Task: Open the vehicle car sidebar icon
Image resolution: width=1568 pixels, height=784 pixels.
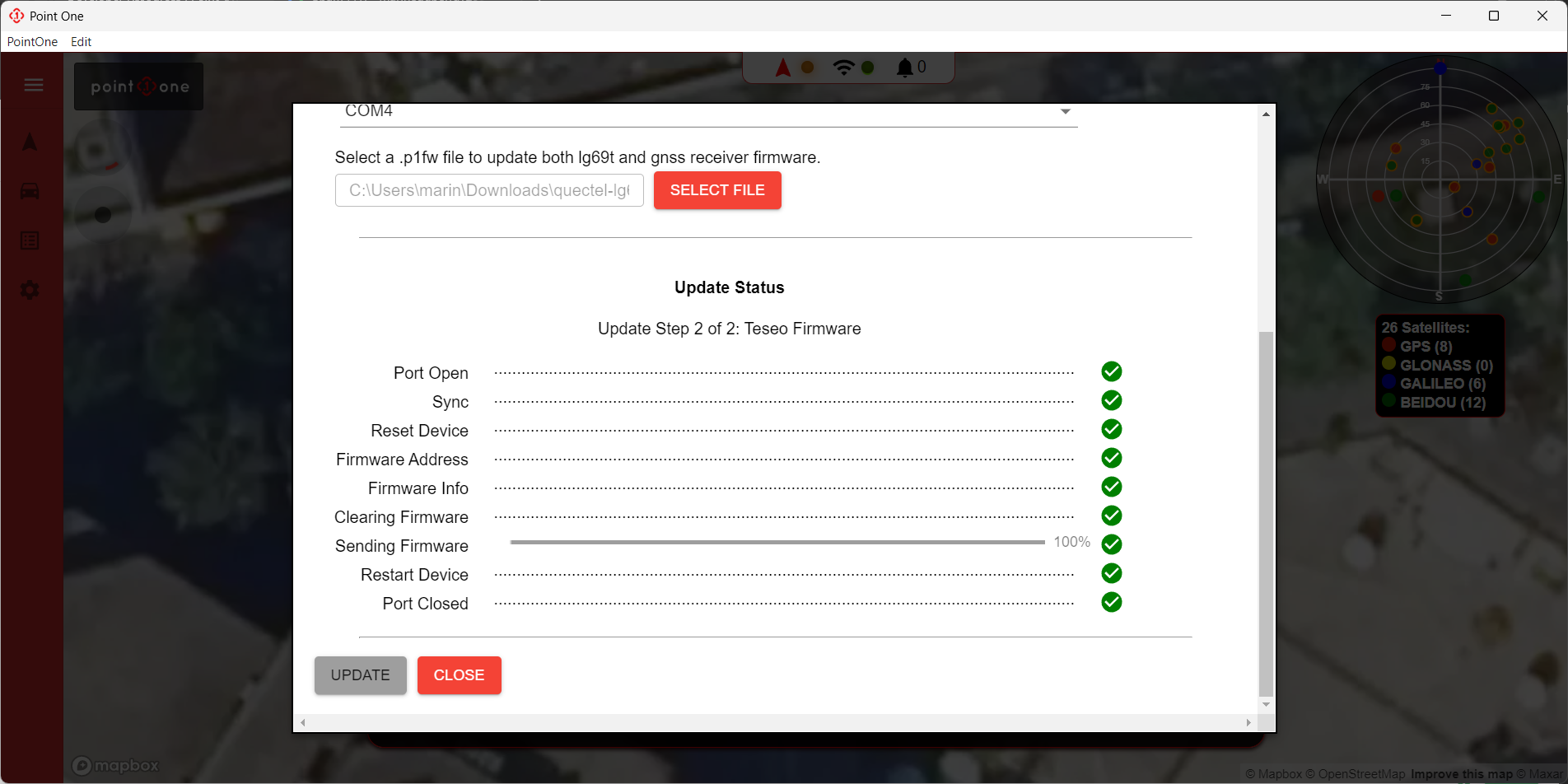Action: (30, 191)
